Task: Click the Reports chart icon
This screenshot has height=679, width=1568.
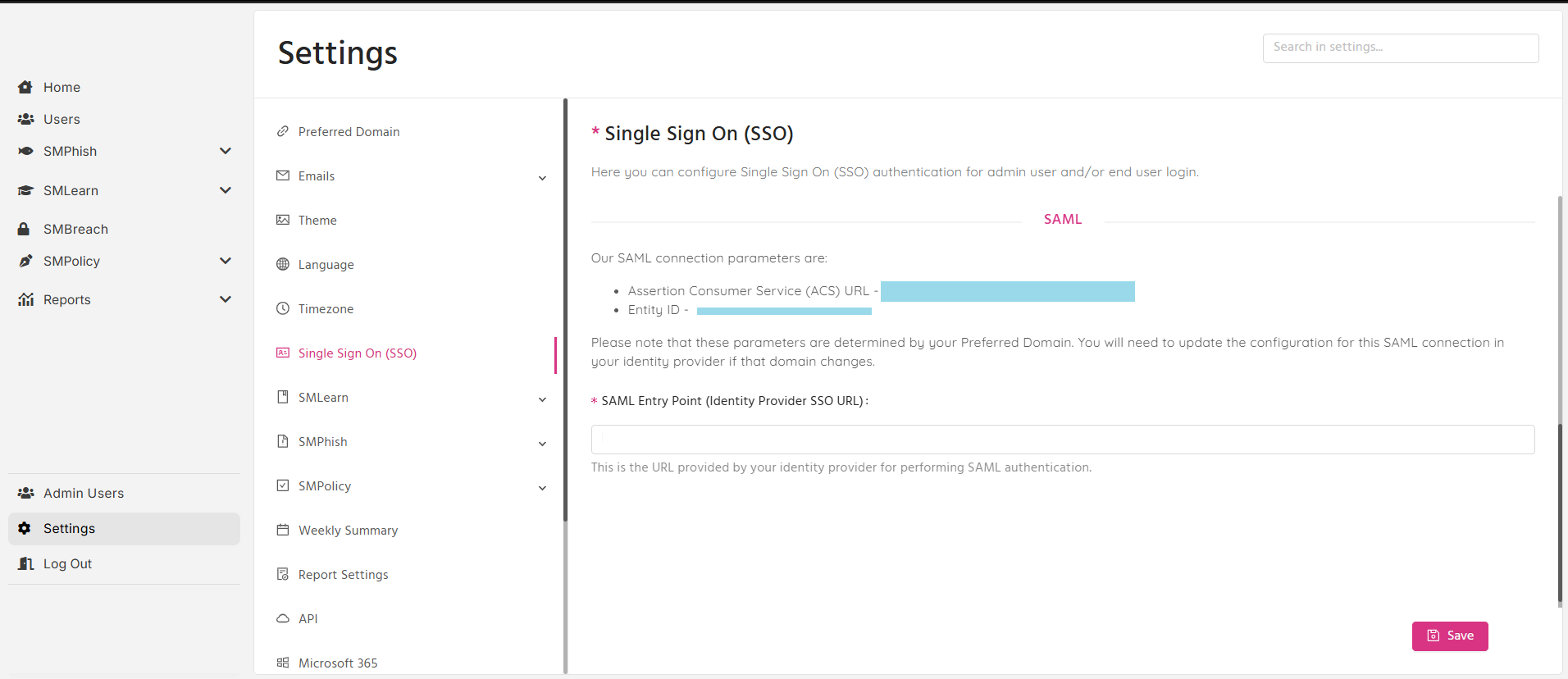Action: point(25,299)
